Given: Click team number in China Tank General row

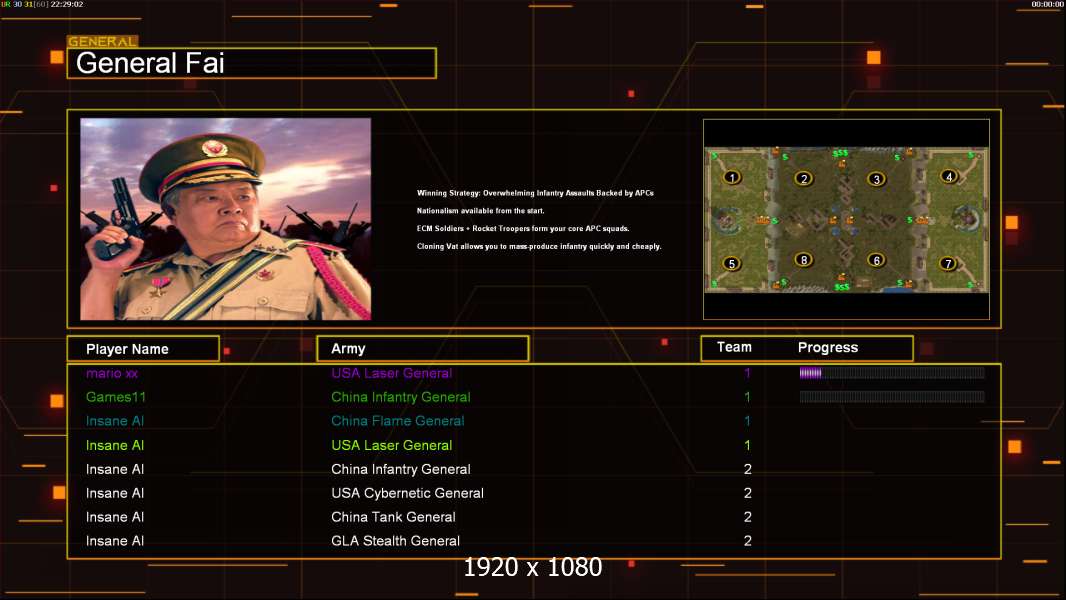Looking at the screenshot, I should [x=747, y=517].
